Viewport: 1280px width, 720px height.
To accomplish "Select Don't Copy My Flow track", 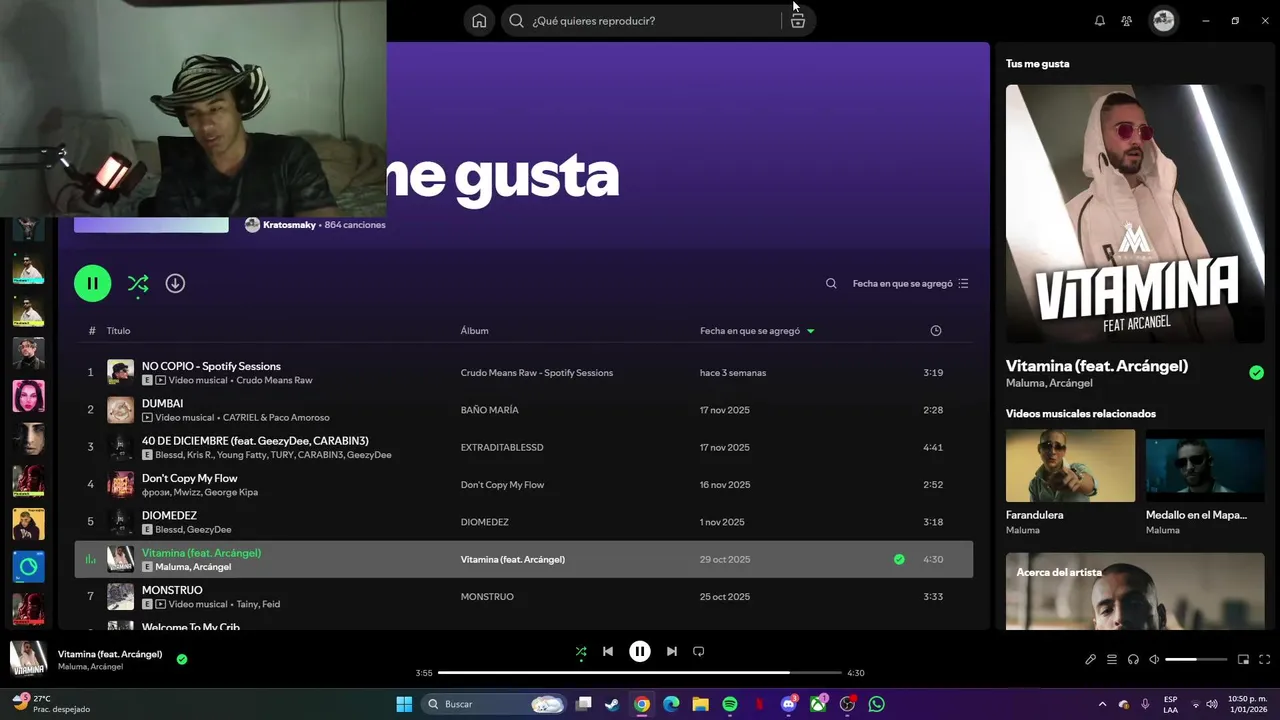I will 524,484.
